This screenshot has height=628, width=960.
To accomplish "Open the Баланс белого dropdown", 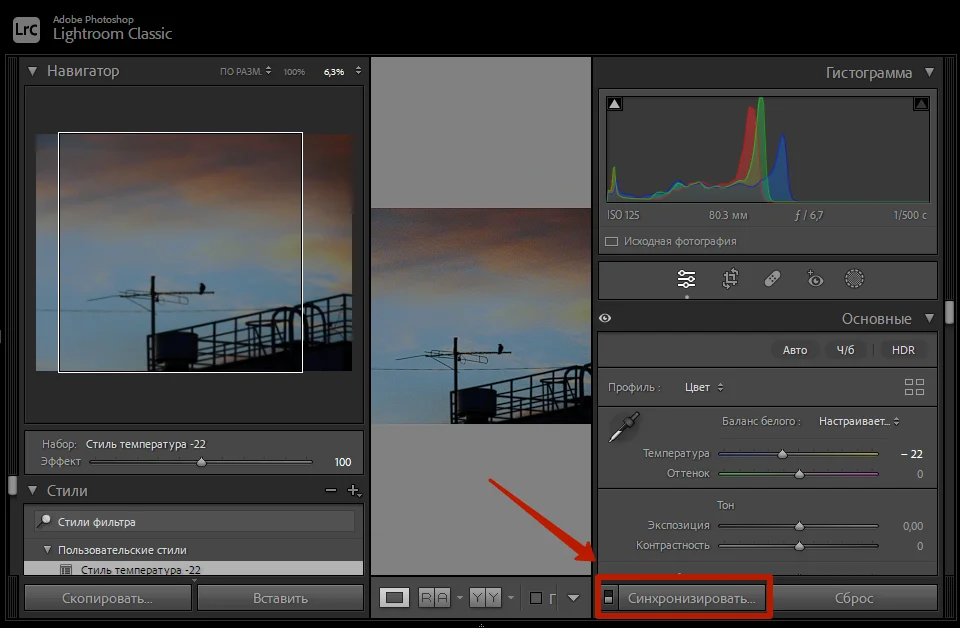I will (x=859, y=422).
